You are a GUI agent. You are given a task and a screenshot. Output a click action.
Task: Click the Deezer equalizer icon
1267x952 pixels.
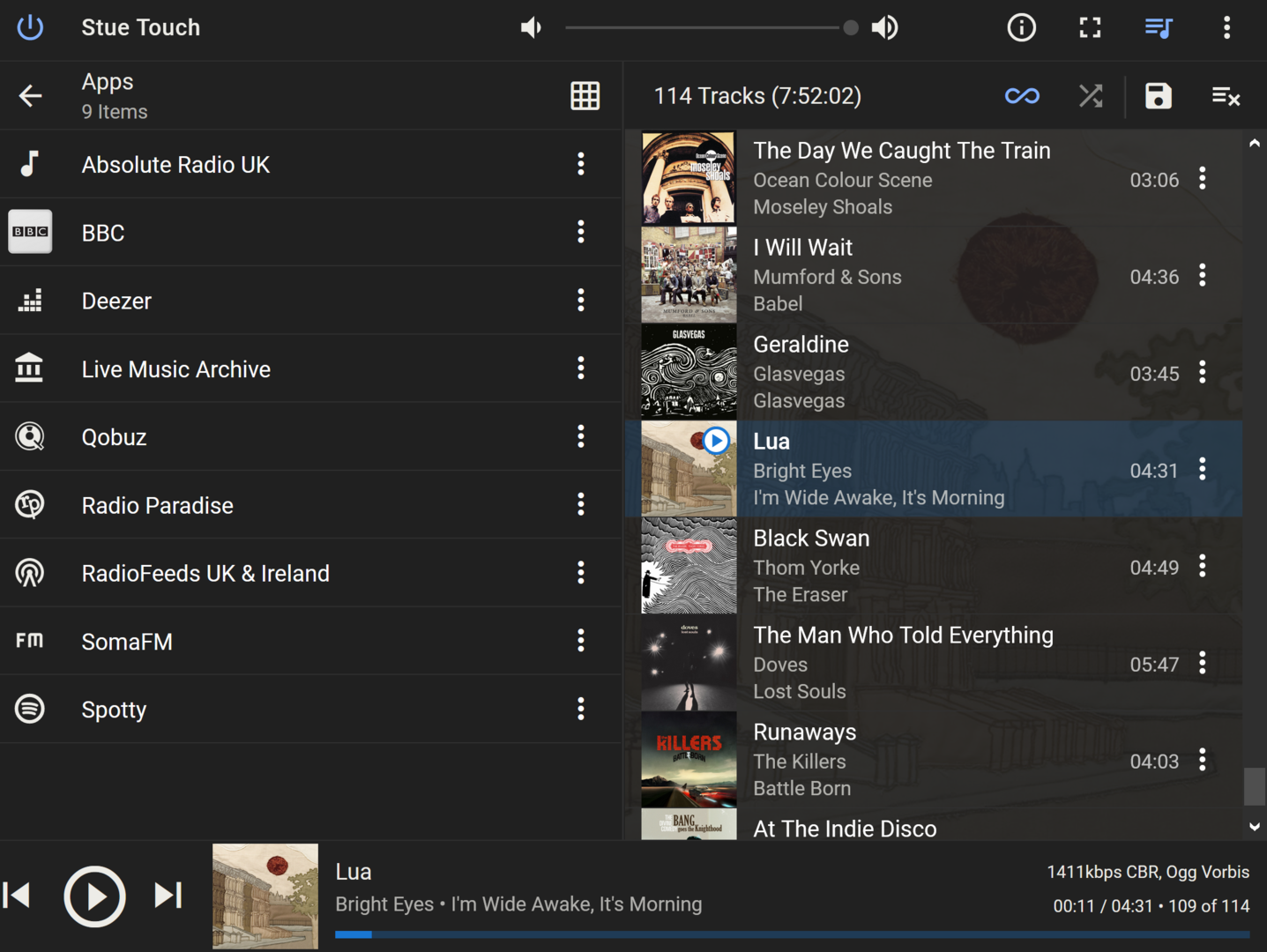click(x=30, y=301)
